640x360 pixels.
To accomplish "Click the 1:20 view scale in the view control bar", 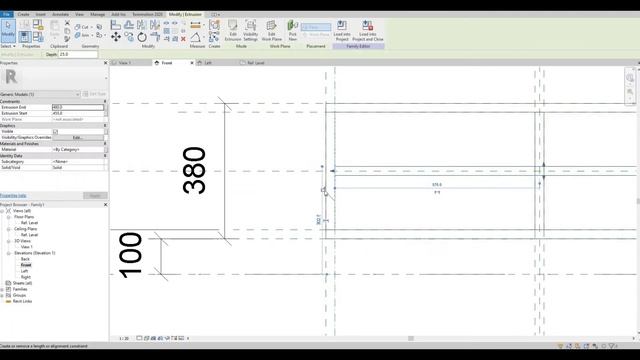I will tap(124, 338).
